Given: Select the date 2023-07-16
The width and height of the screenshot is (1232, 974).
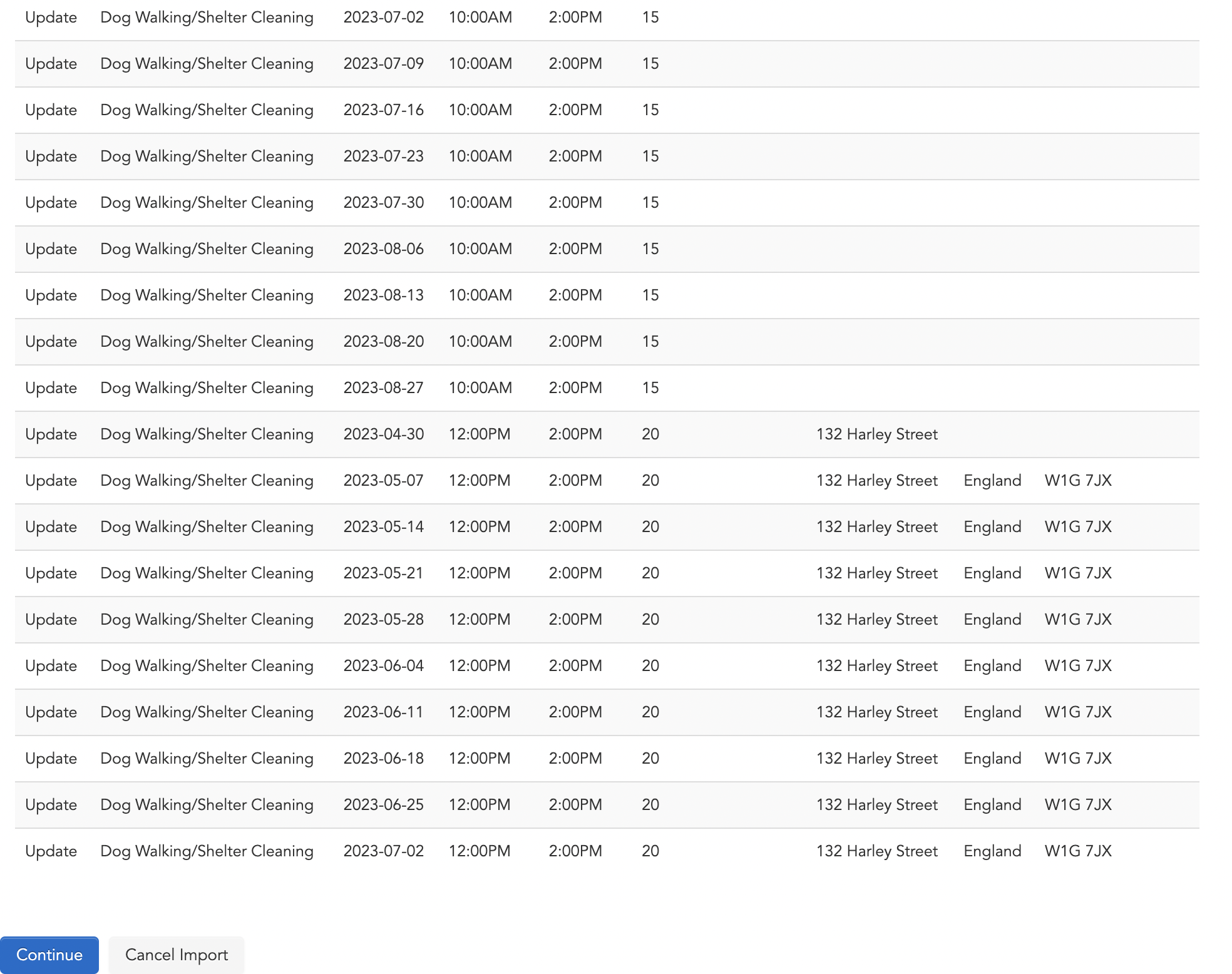Looking at the screenshot, I should coord(384,110).
